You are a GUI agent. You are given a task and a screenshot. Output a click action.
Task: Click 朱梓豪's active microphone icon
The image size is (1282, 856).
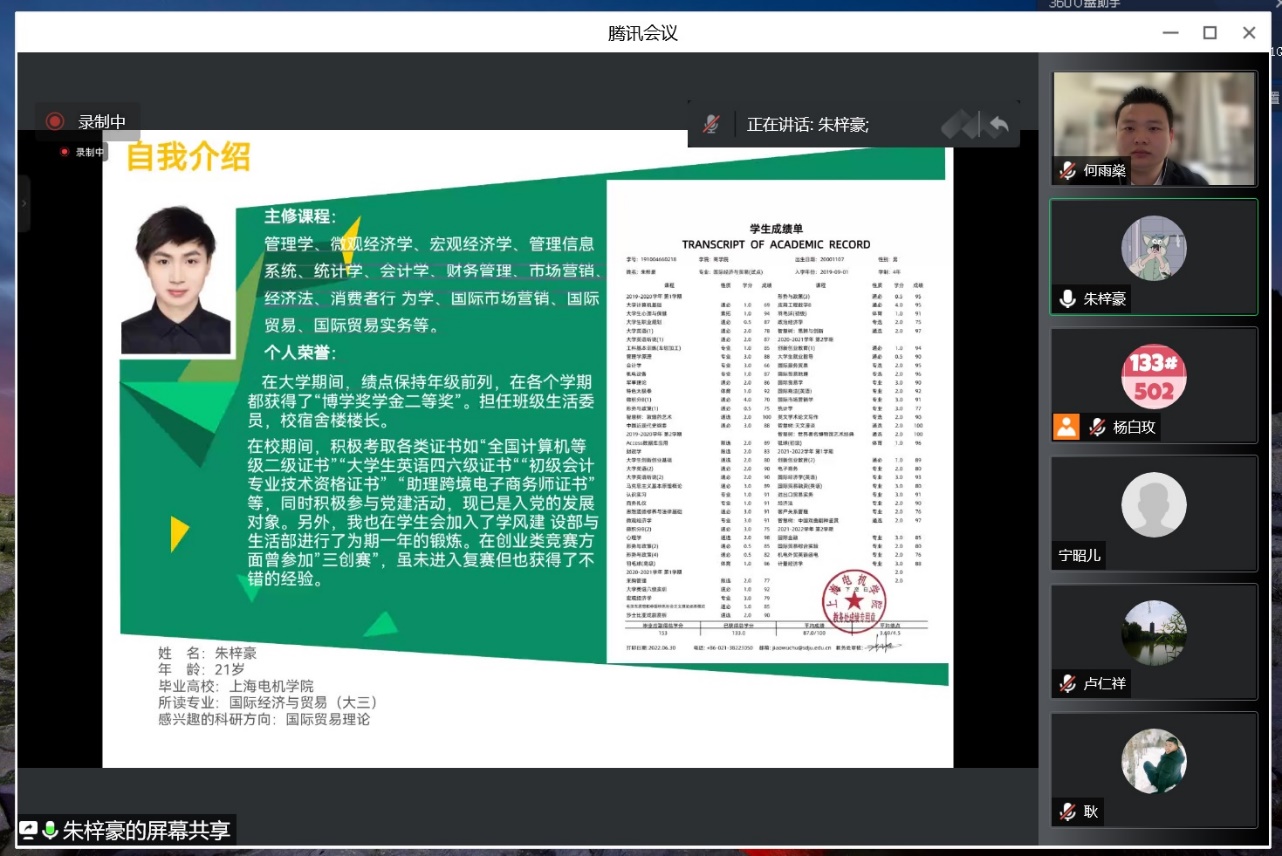[x=1068, y=299]
